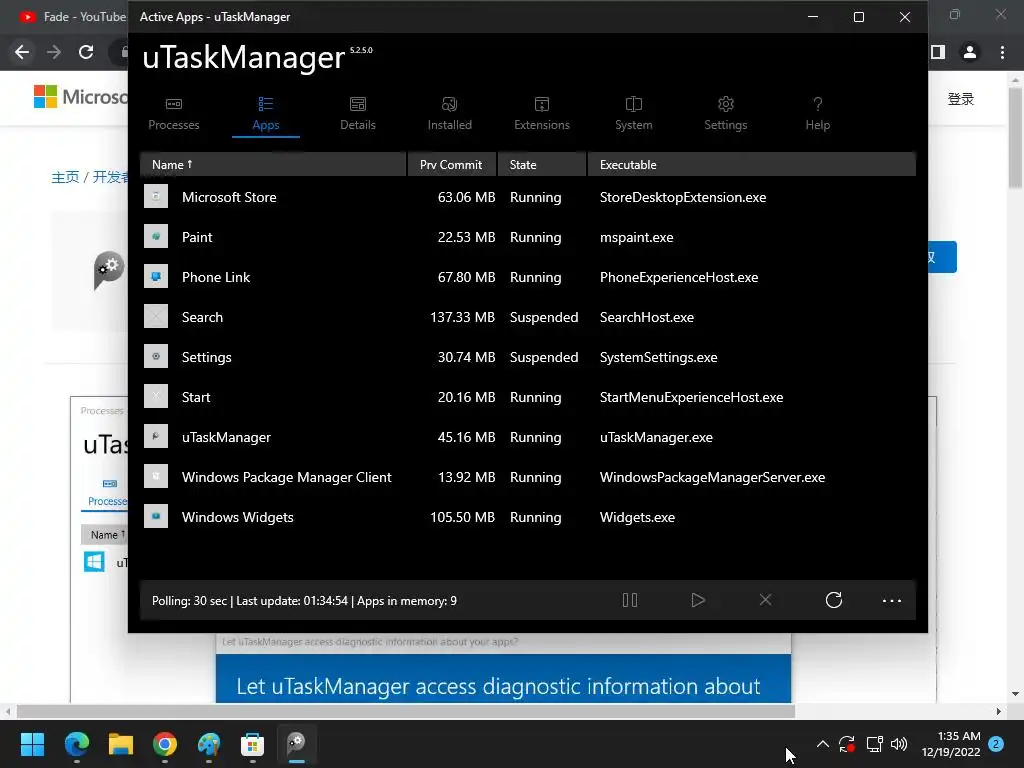This screenshot has height=768, width=1024.
Task: Click the Windows Package Manager Client icon
Action: click(x=156, y=477)
